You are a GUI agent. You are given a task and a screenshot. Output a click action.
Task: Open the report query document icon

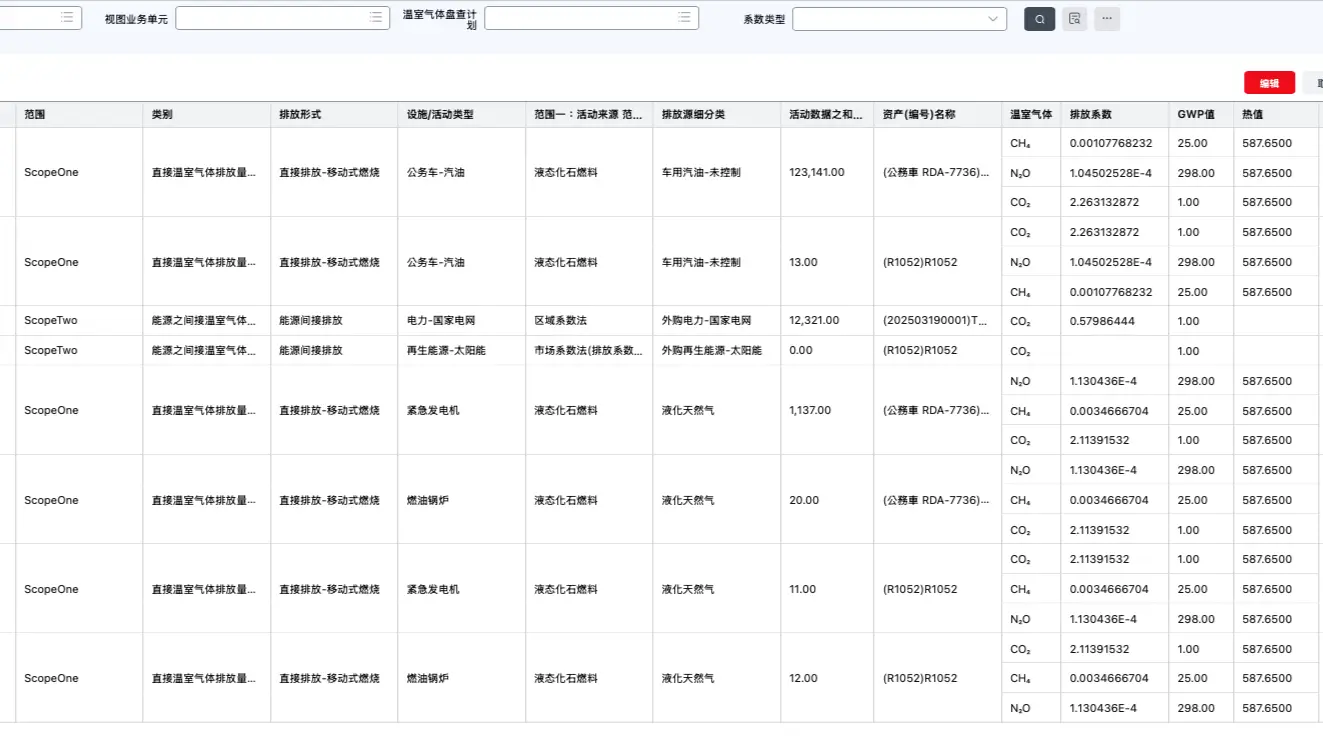tap(1073, 18)
